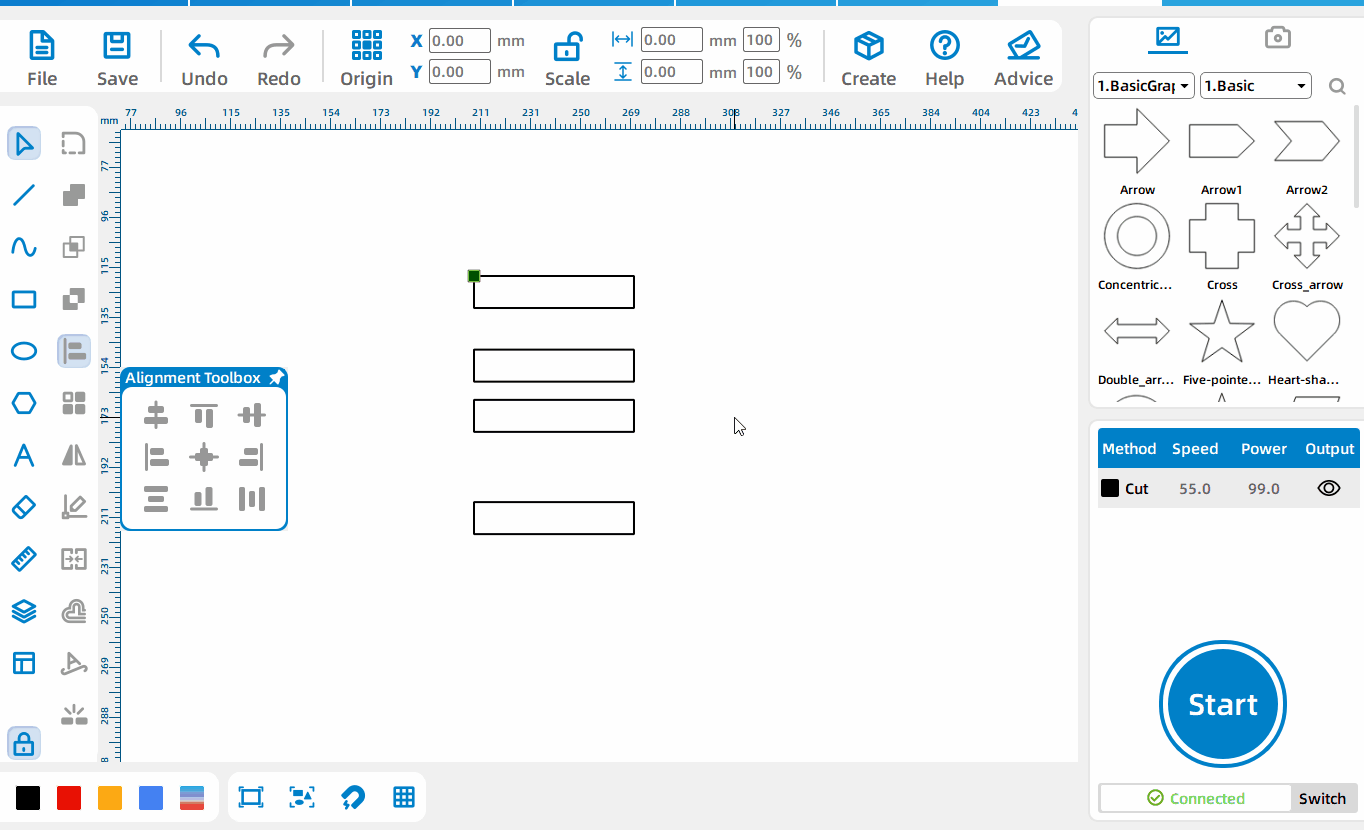Switch to the graphics library tab

[x=1167, y=38]
